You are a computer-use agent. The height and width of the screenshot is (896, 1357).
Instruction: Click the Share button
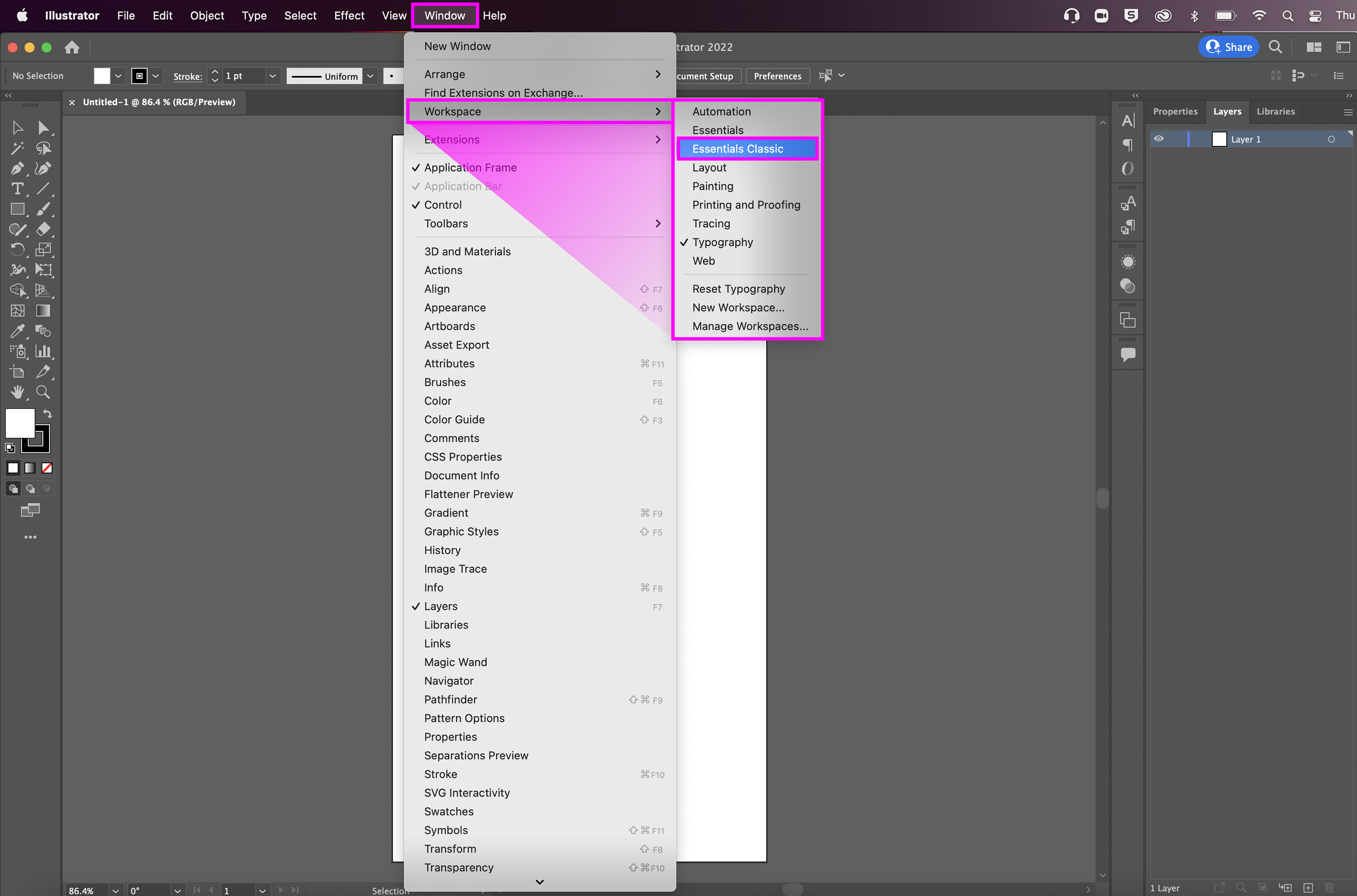1229,47
